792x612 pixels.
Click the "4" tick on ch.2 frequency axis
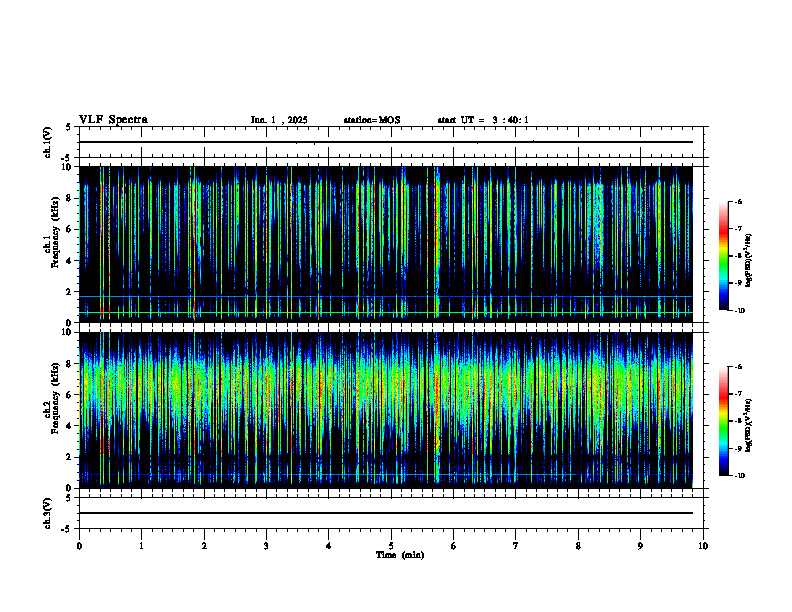(x=70, y=426)
